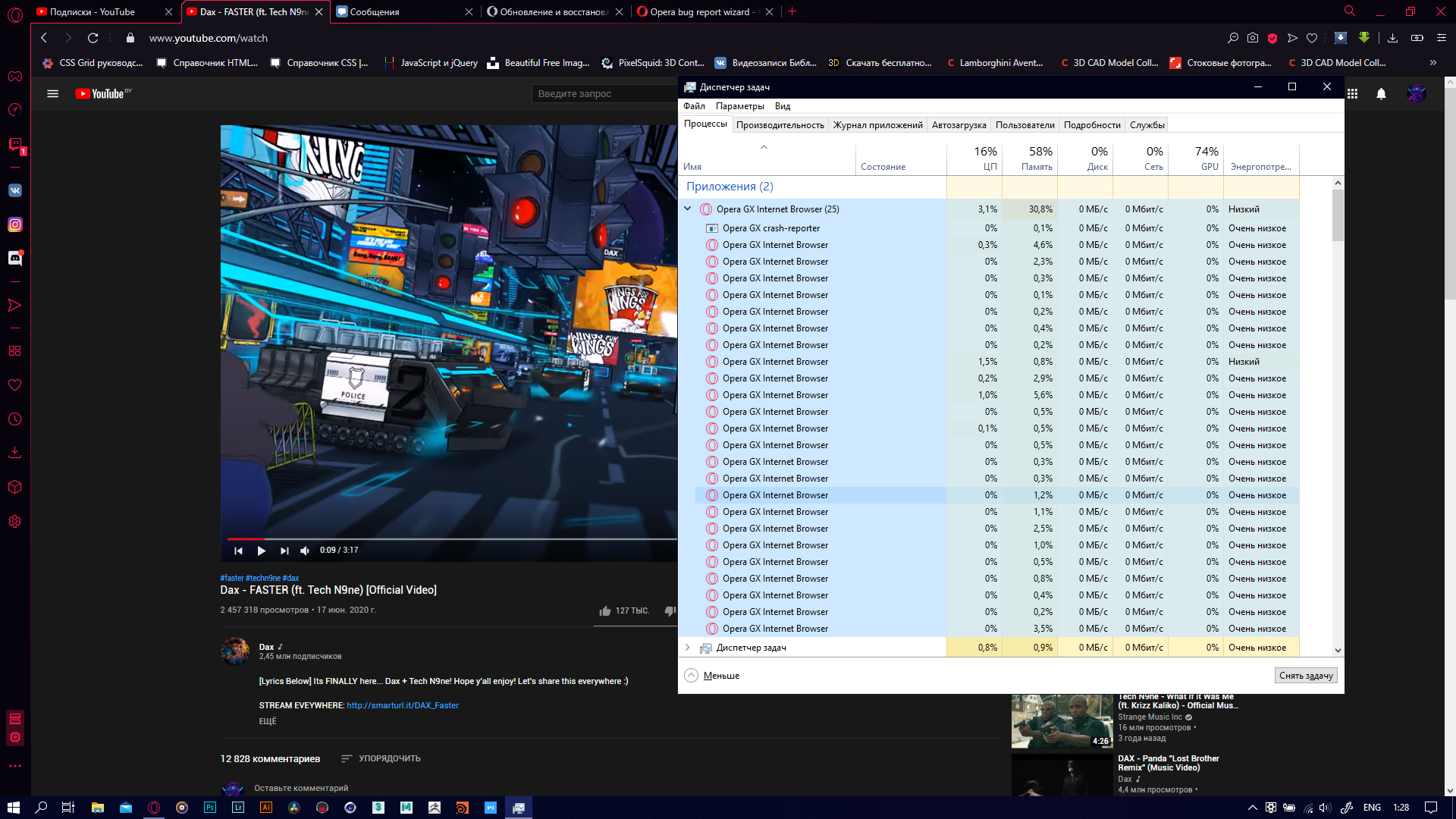1456x819 pixels.
Task: Open VK messenger in Opera sidebar
Action: [15, 190]
